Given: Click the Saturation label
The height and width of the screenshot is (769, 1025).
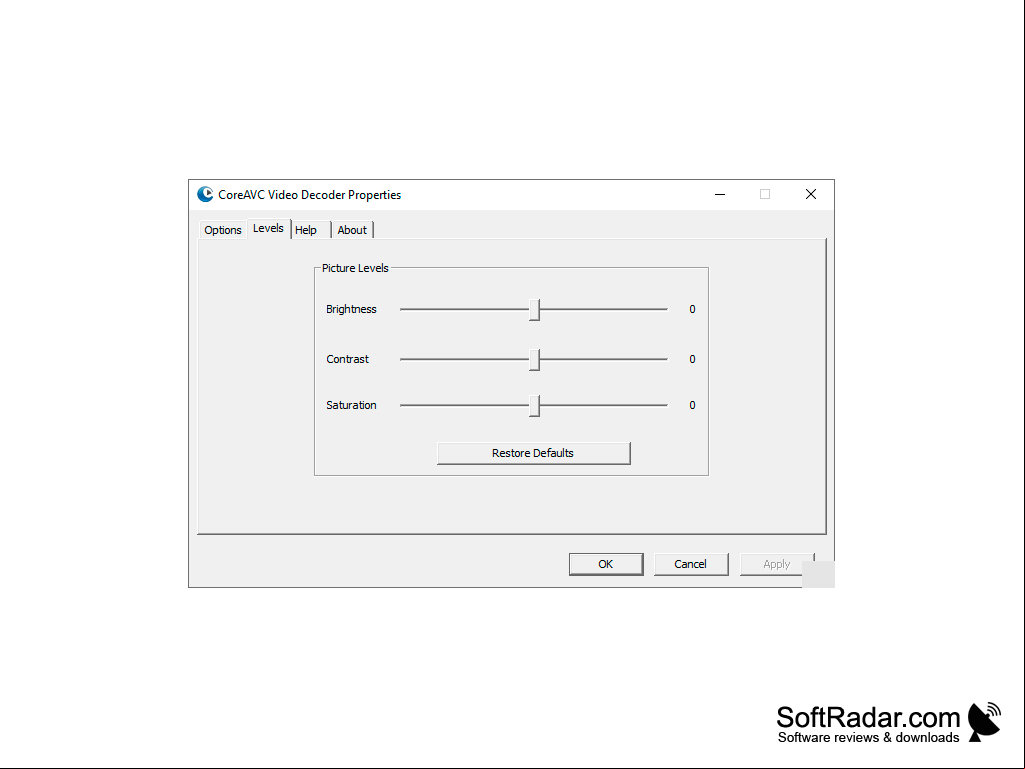Looking at the screenshot, I should coord(351,405).
